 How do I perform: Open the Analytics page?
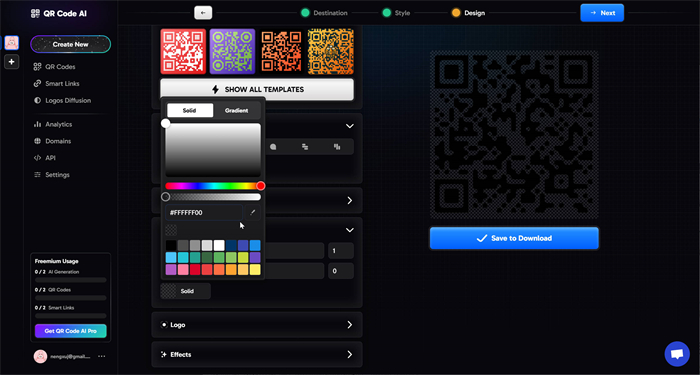(x=53, y=125)
